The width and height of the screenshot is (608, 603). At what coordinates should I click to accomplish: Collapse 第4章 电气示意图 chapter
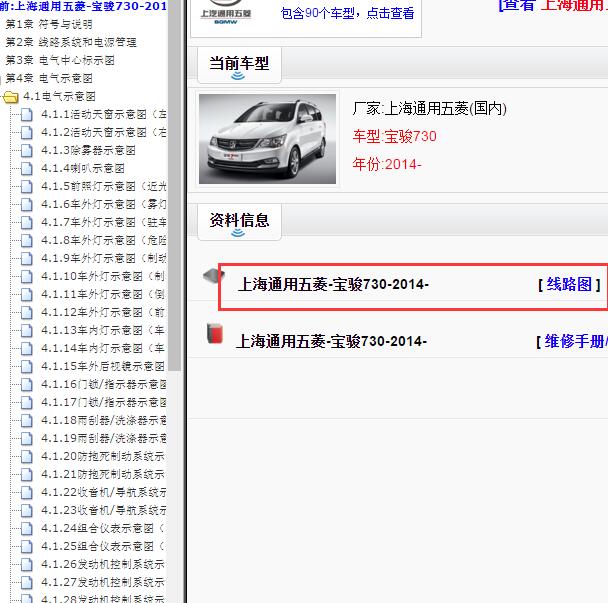[49, 78]
